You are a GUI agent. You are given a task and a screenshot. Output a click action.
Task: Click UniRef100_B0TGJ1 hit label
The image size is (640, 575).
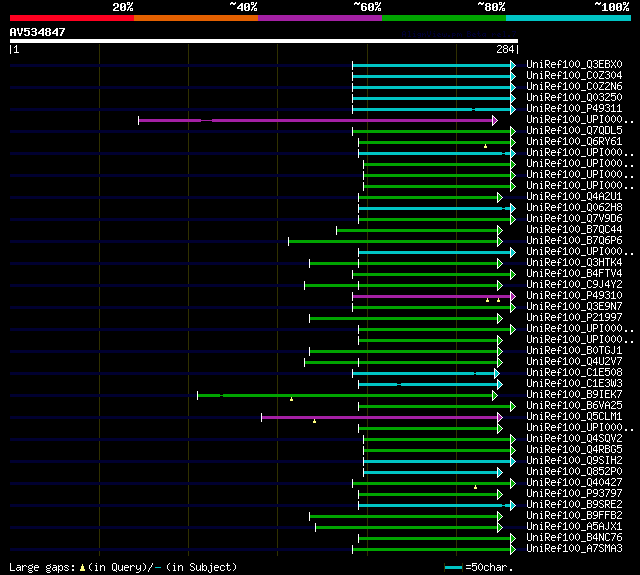click(574, 351)
